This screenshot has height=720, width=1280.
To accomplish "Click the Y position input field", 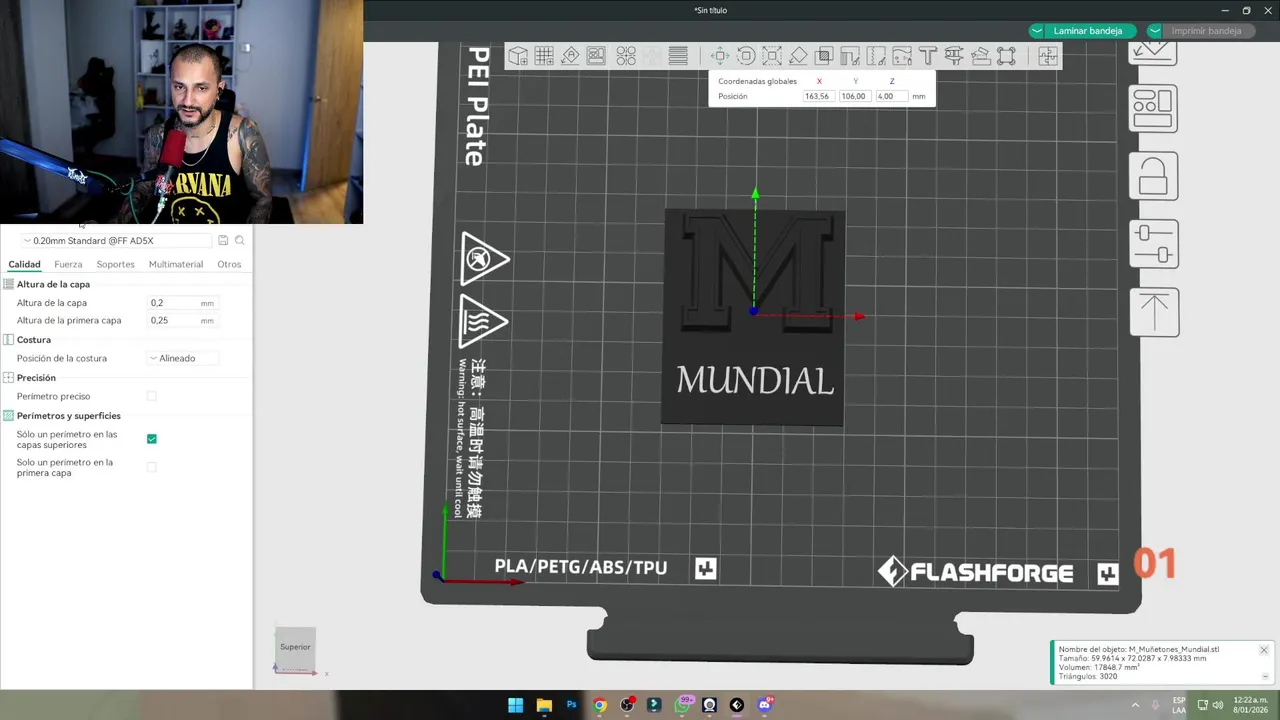I will 854,96.
